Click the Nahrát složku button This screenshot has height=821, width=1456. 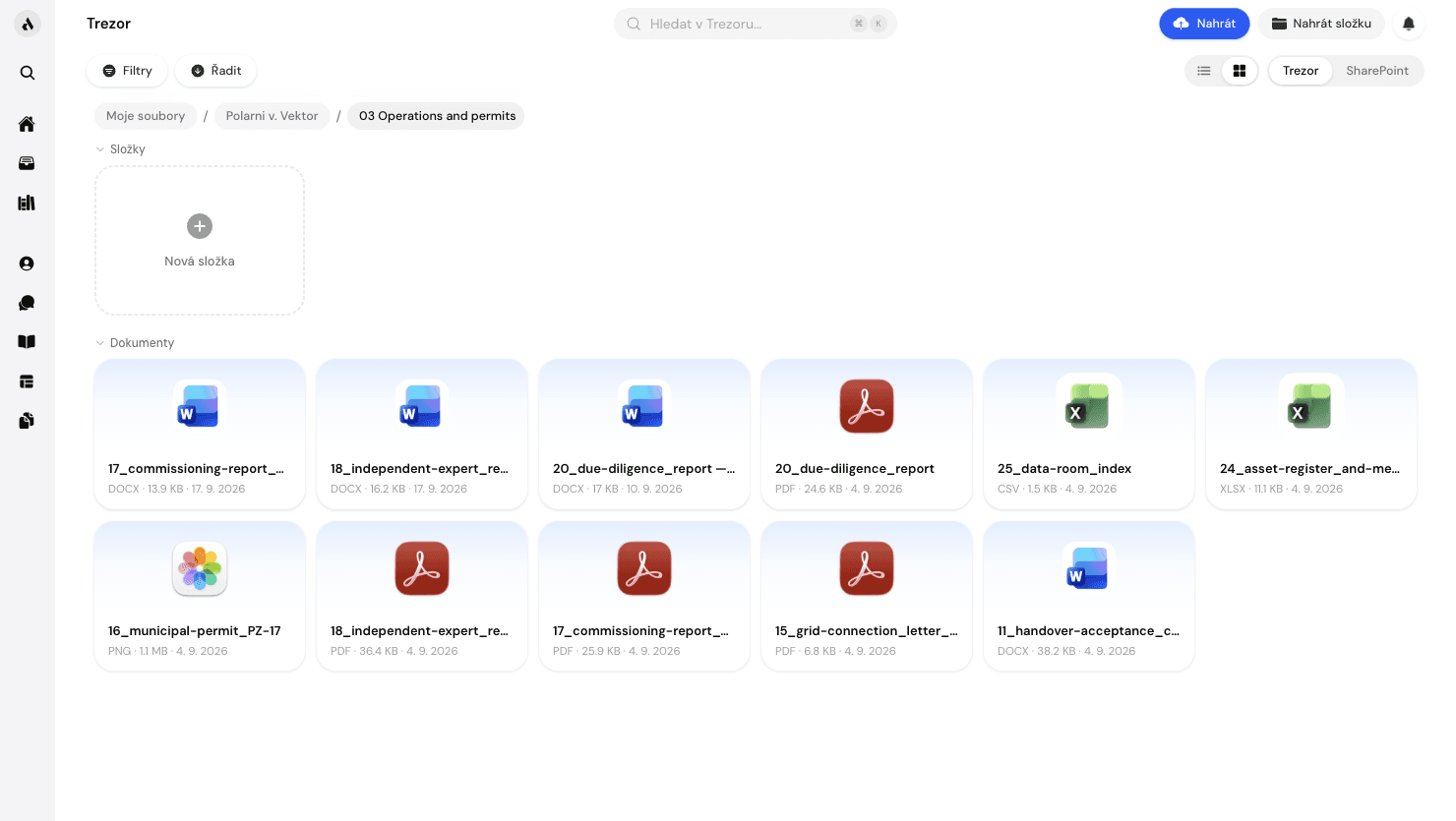(x=1321, y=24)
